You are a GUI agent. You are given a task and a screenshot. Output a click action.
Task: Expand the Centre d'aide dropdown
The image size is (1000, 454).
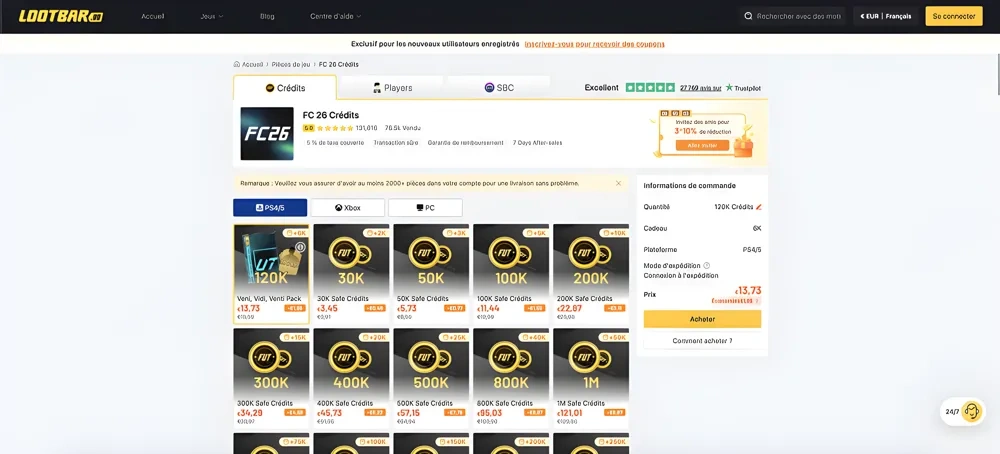[336, 16]
